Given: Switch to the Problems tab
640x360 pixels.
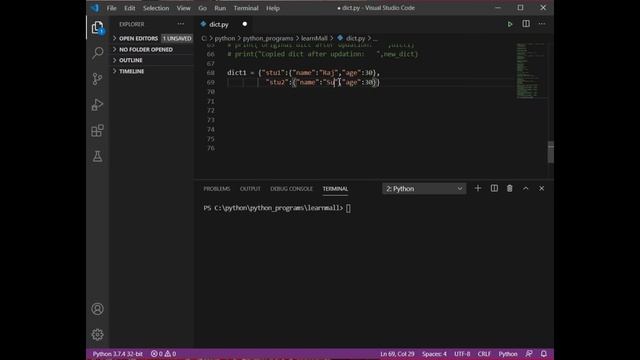Looking at the screenshot, I should click(x=217, y=189).
